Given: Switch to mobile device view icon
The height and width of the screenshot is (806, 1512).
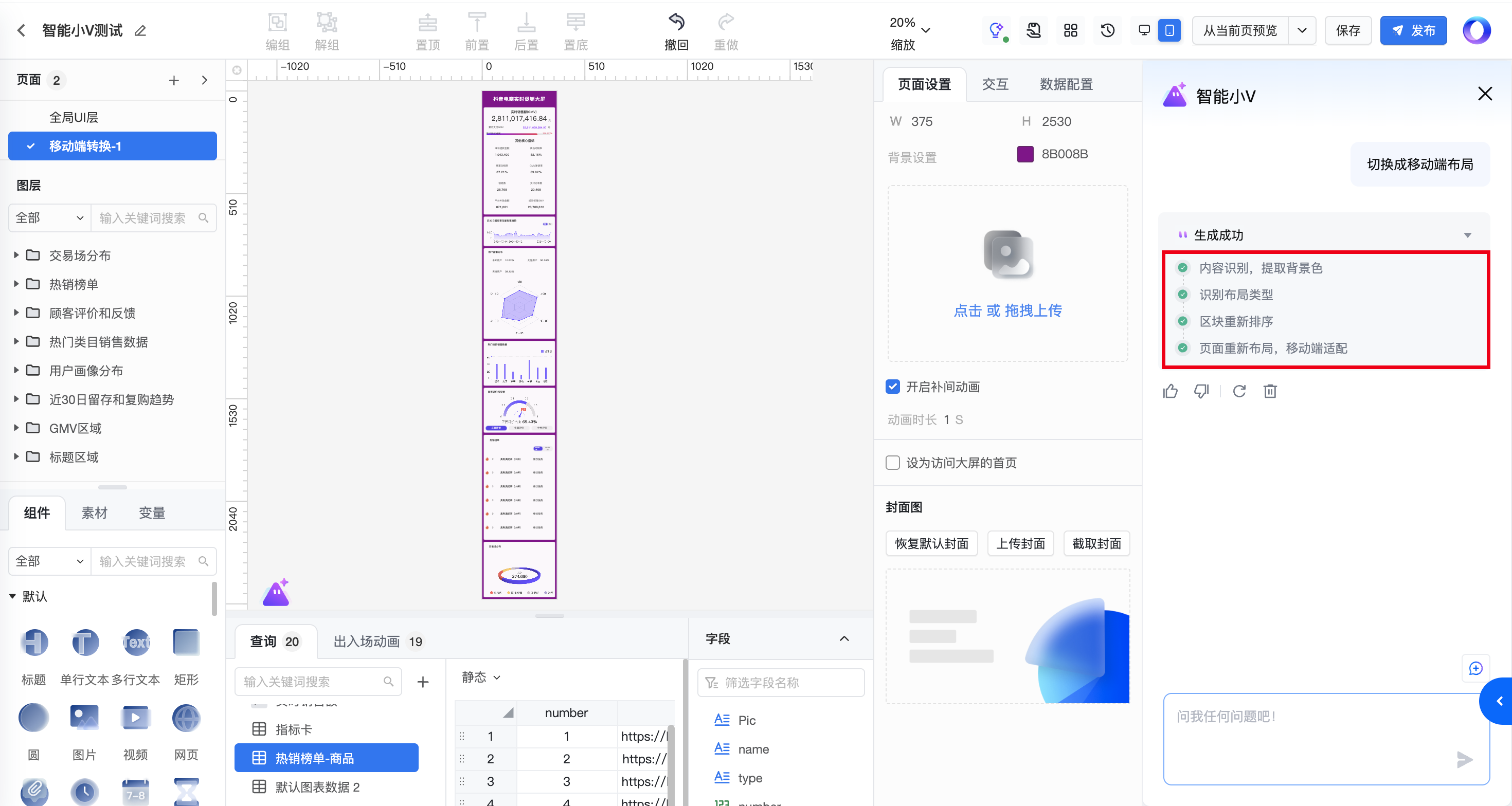Looking at the screenshot, I should 1169,30.
